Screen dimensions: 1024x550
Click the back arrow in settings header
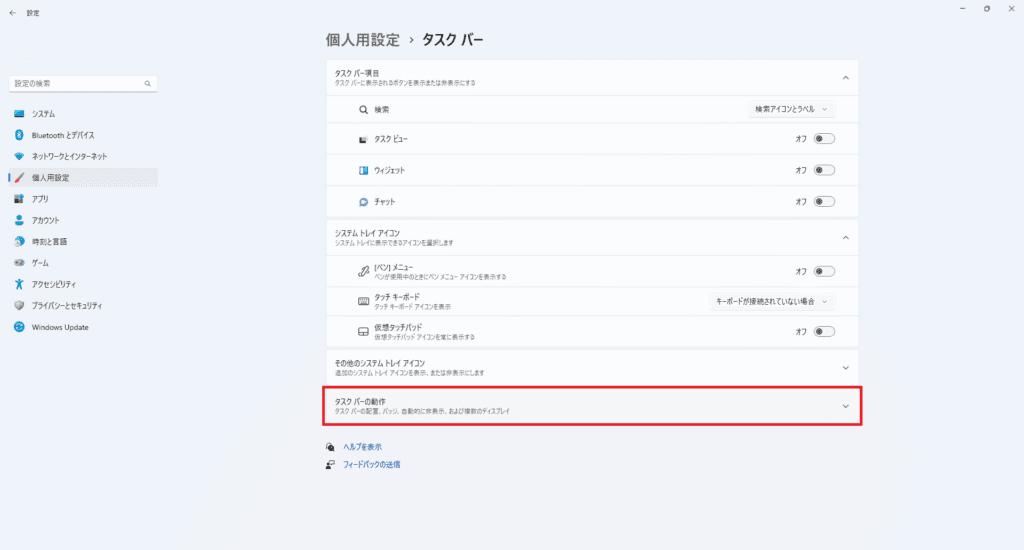point(12,13)
